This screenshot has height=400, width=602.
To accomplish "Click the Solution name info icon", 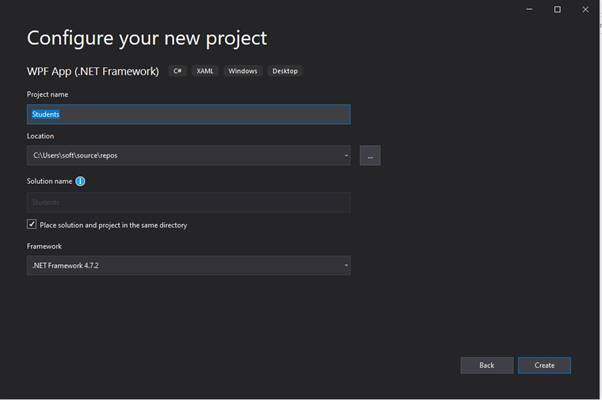I will [x=80, y=181].
